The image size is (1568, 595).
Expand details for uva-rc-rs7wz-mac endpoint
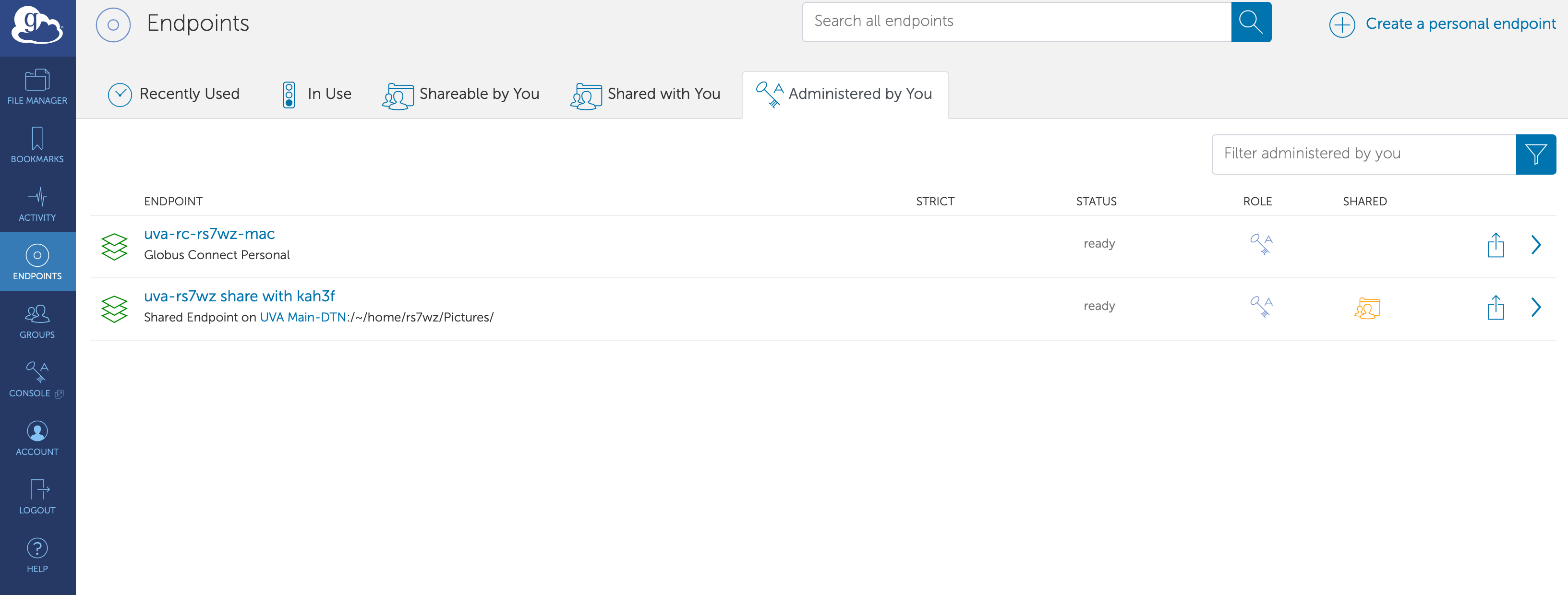click(x=1536, y=245)
